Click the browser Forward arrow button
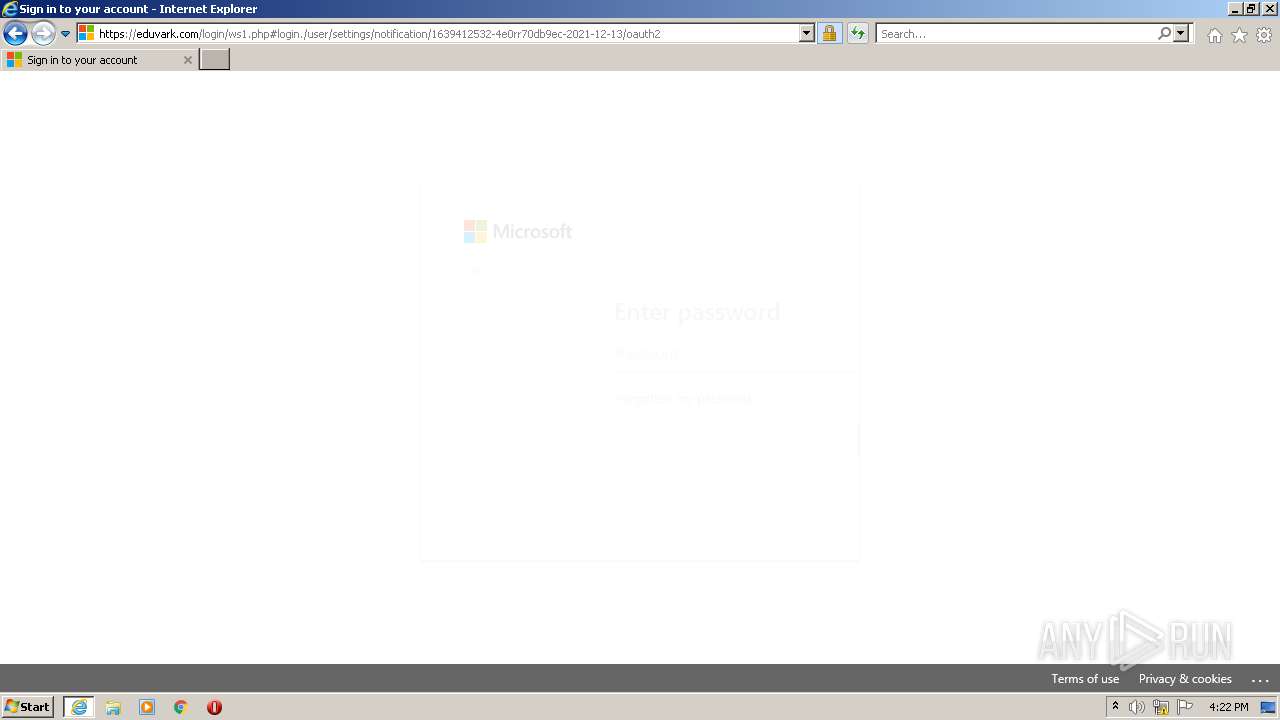The height and width of the screenshot is (720, 1280). click(x=43, y=34)
